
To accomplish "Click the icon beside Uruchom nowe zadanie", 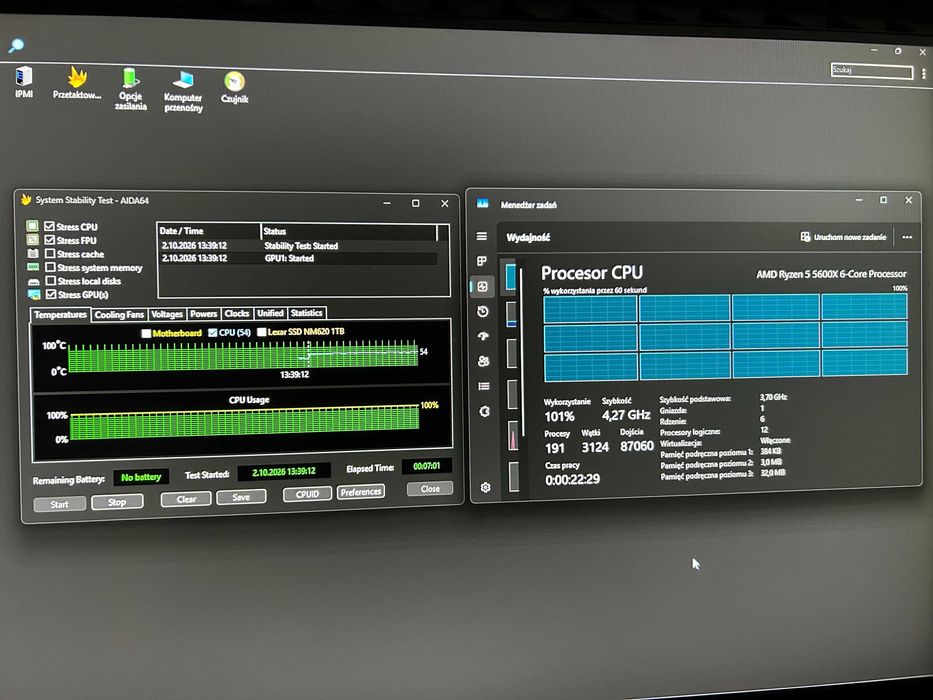I will pyautogui.click(x=805, y=237).
